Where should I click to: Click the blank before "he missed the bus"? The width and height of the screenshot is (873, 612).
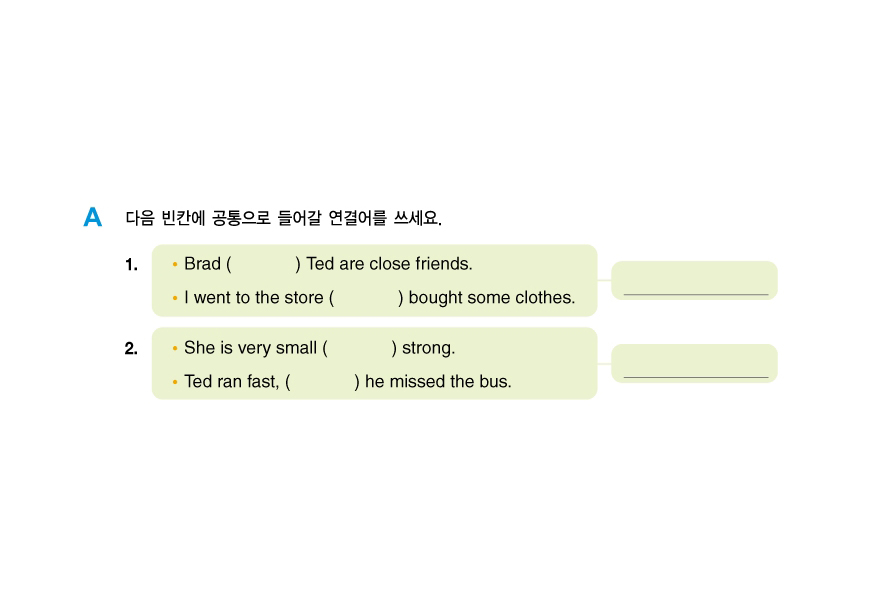[x=322, y=382]
